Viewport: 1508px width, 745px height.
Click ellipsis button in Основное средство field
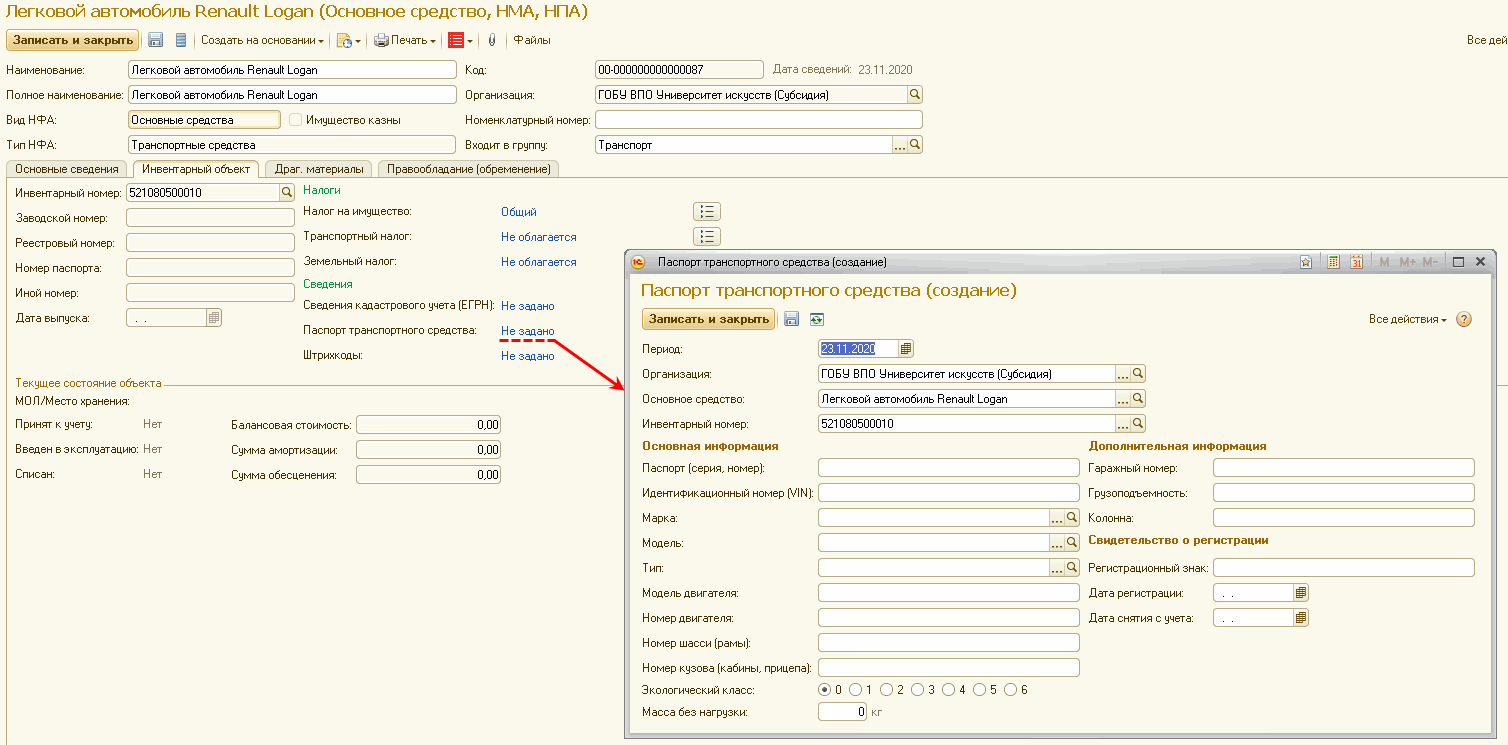[1123, 399]
